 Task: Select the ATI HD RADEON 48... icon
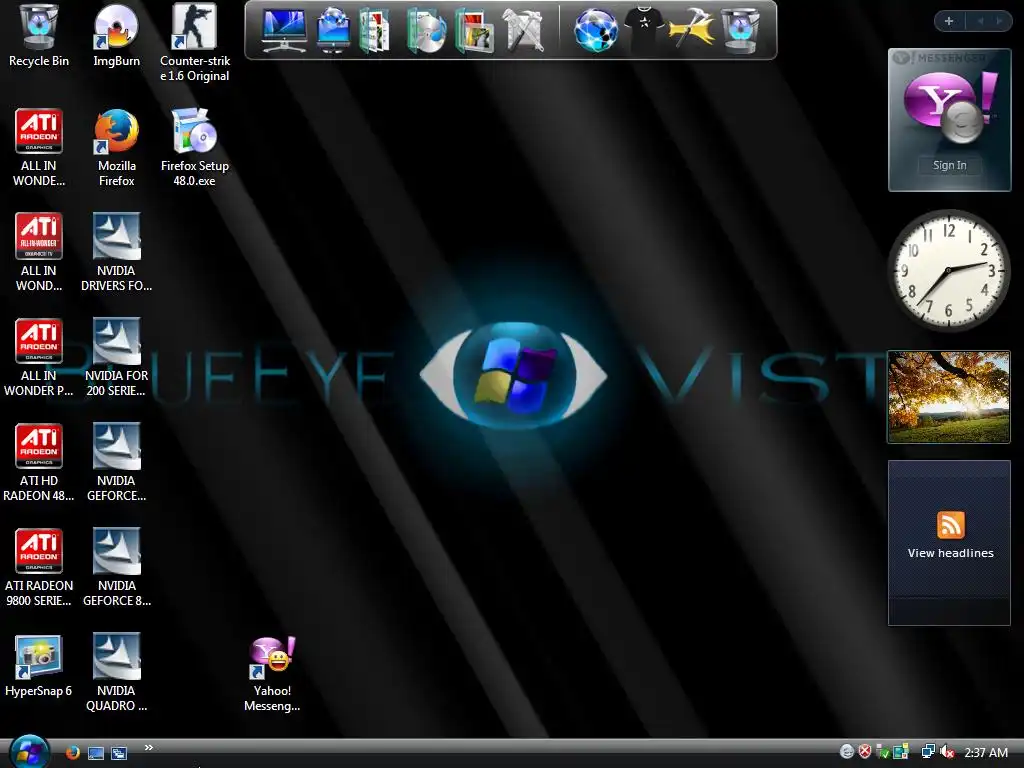[x=39, y=463]
